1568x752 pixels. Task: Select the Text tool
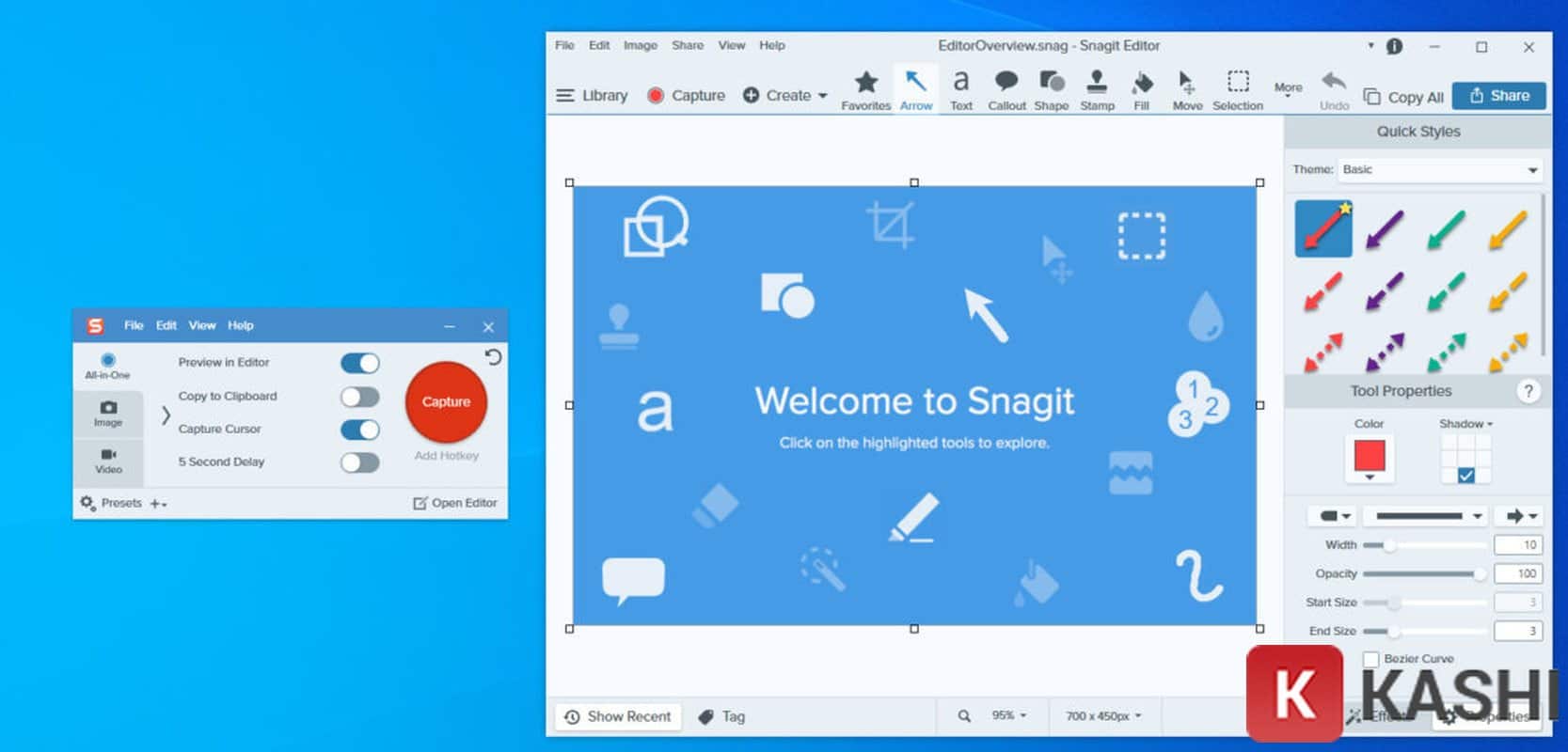click(x=960, y=90)
